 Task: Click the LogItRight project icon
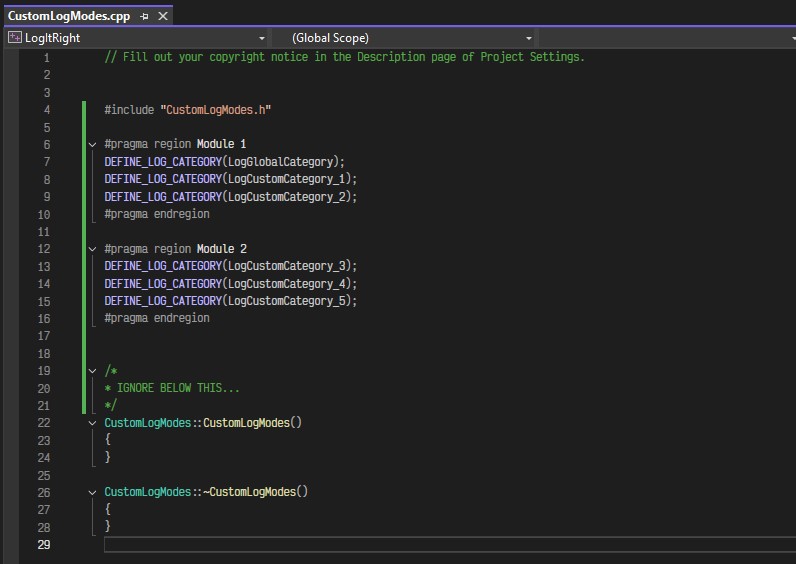(x=14, y=38)
